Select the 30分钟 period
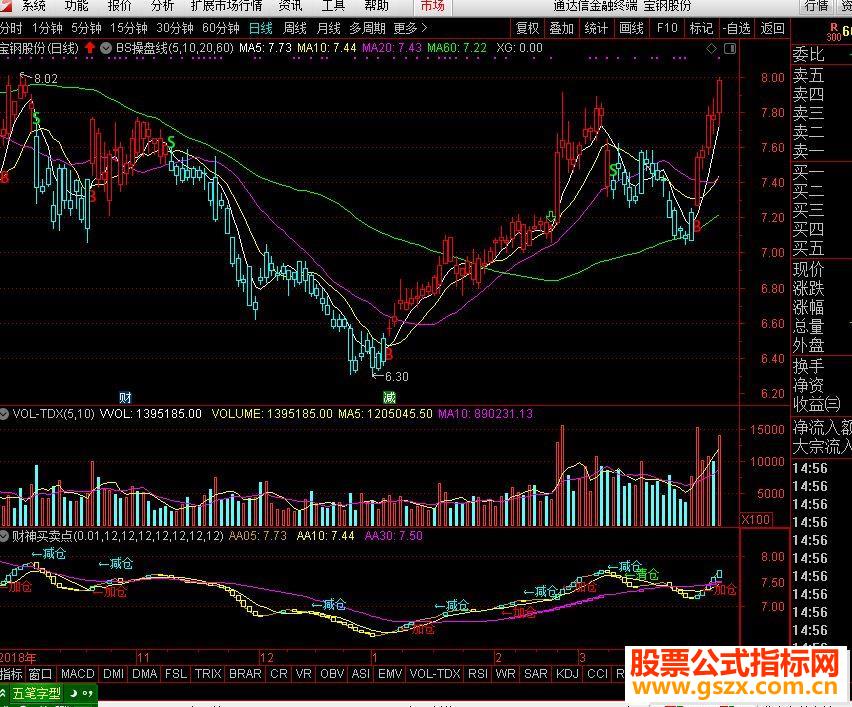Image resolution: width=852 pixels, height=707 pixels. 174,28
